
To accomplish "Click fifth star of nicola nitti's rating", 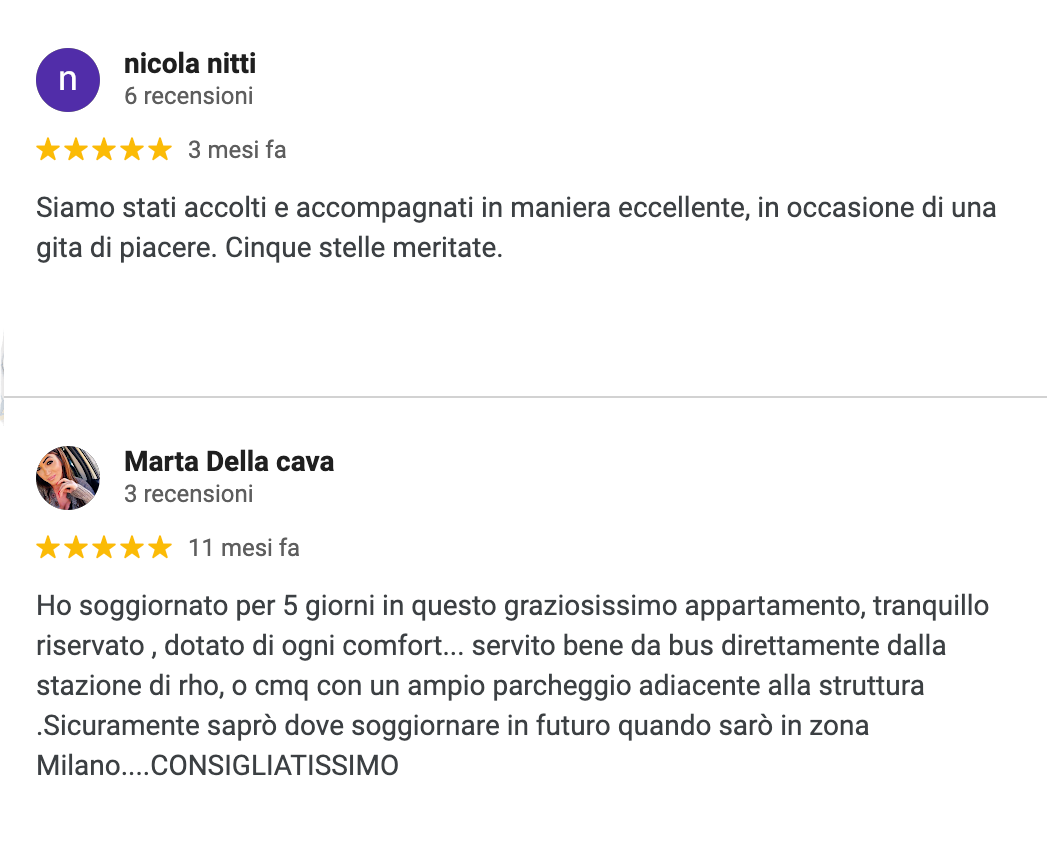I will click(160, 150).
